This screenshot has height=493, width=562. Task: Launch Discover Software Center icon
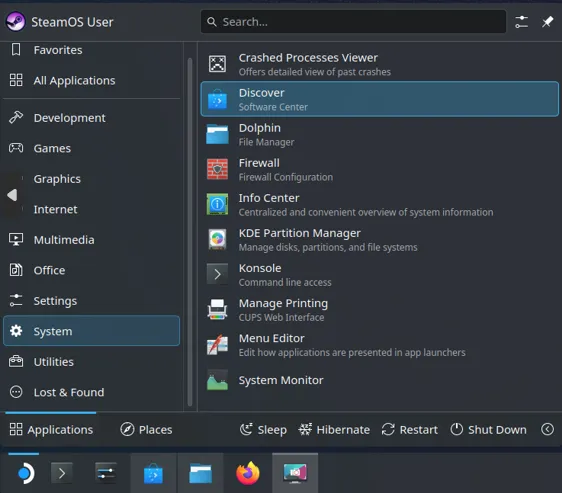(x=217, y=99)
